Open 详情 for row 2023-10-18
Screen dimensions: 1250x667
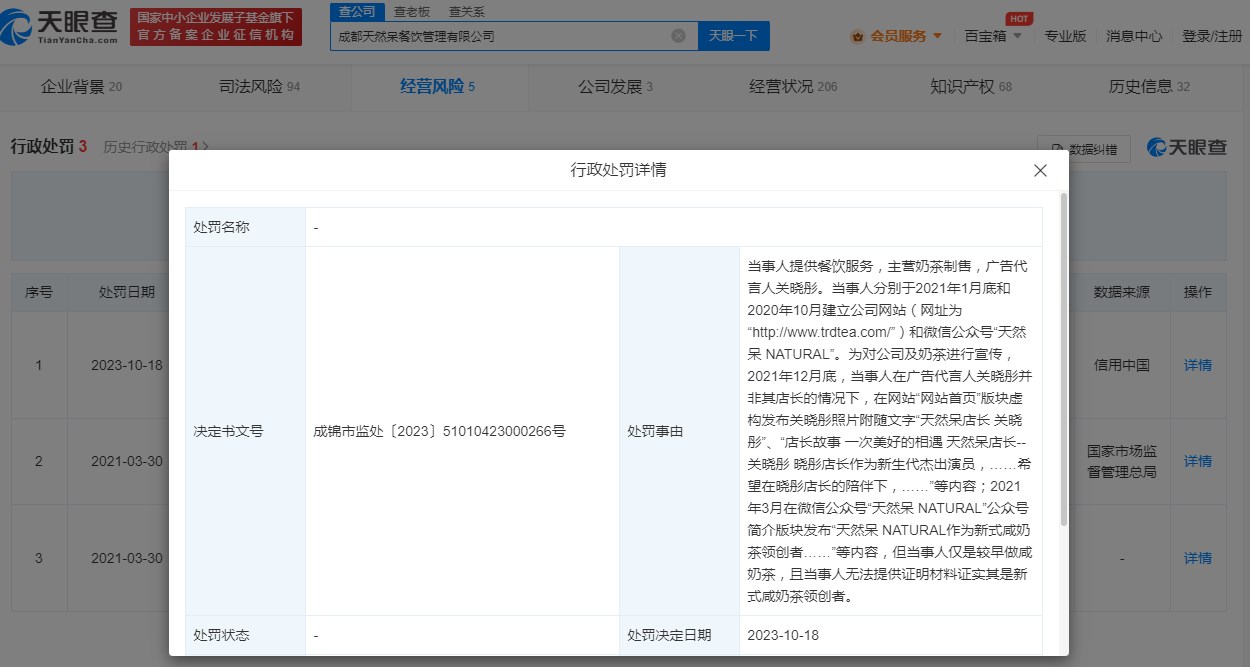1198,365
